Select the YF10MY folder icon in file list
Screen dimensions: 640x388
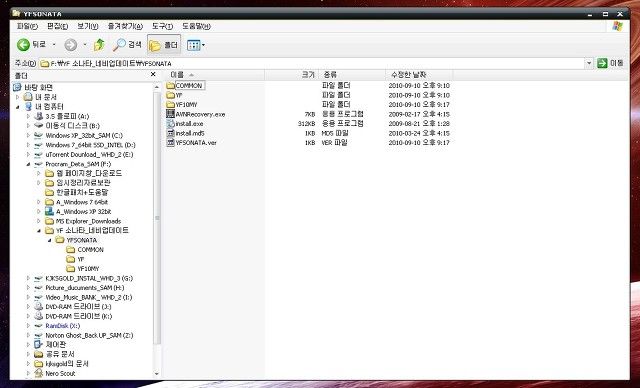click(x=171, y=105)
